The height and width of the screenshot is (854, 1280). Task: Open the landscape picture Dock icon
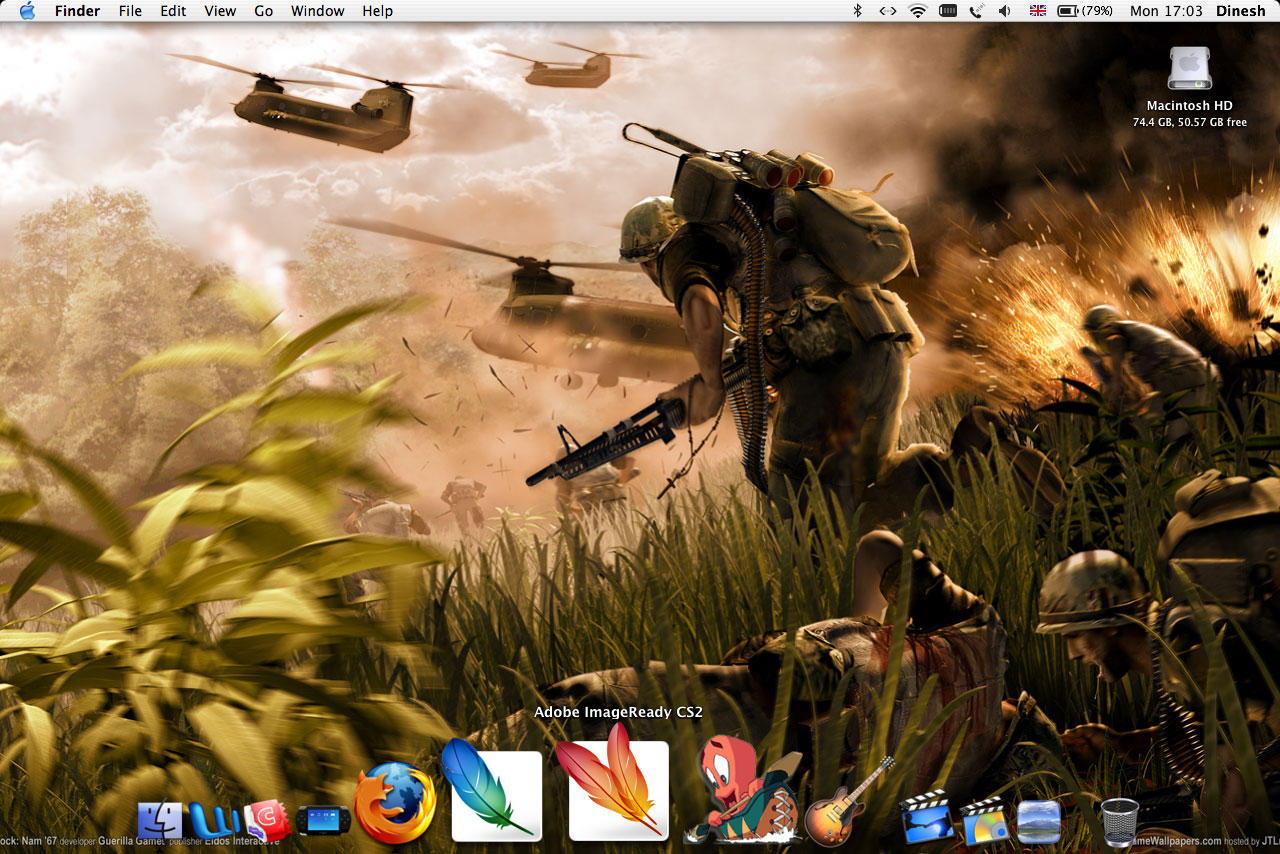1039,821
